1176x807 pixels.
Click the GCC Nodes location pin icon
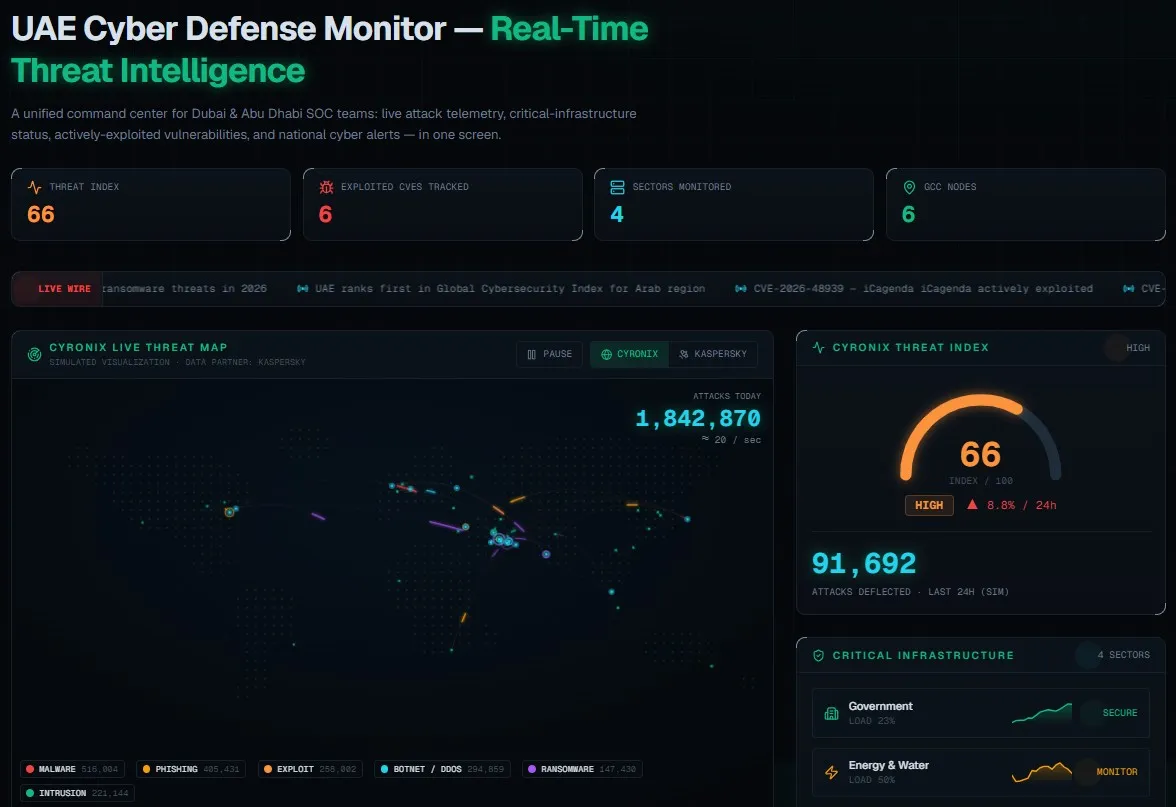pos(909,187)
